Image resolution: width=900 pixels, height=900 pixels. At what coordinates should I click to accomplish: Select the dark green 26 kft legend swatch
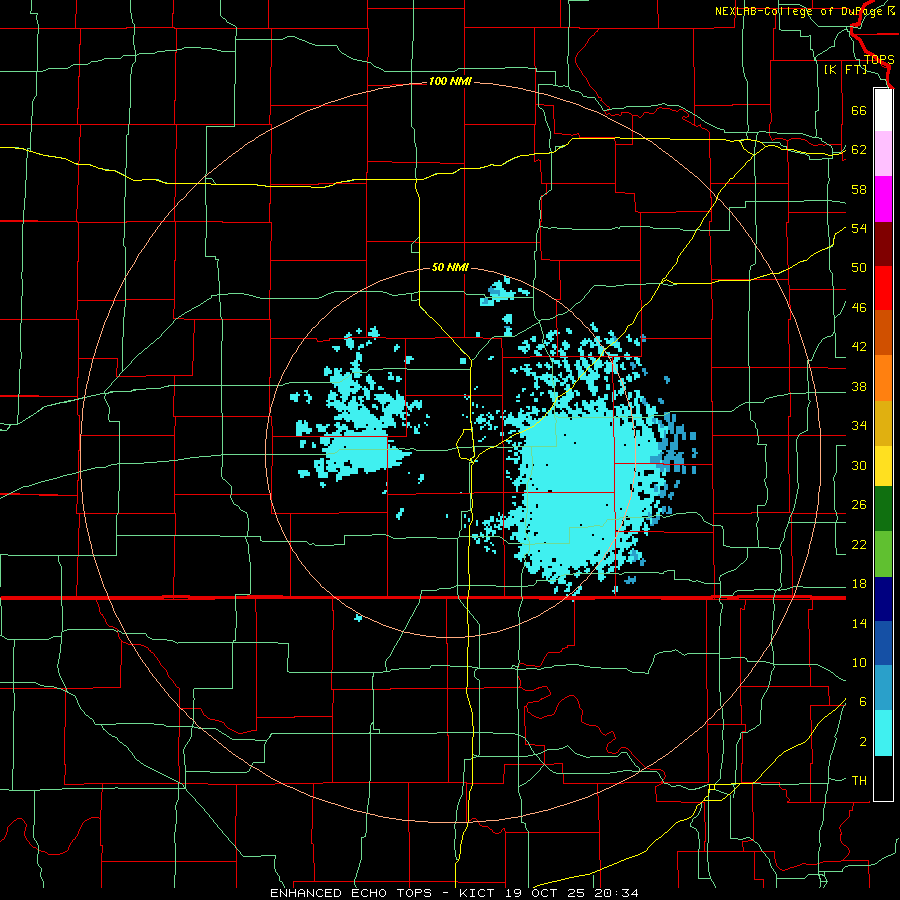(883, 509)
